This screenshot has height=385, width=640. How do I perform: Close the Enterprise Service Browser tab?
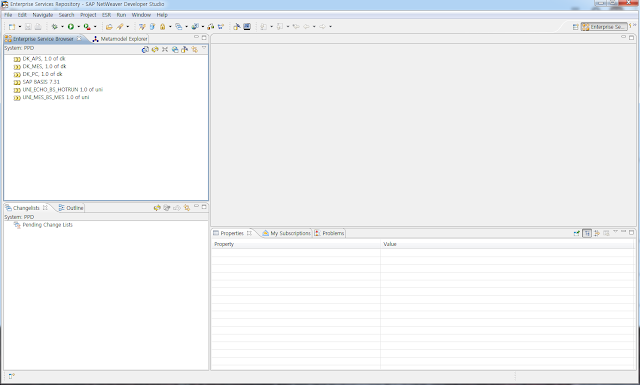tap(79, 38)
